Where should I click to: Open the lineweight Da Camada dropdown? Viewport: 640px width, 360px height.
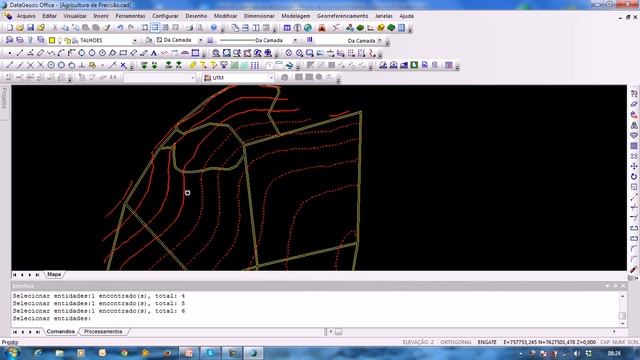tap(380, 41)
